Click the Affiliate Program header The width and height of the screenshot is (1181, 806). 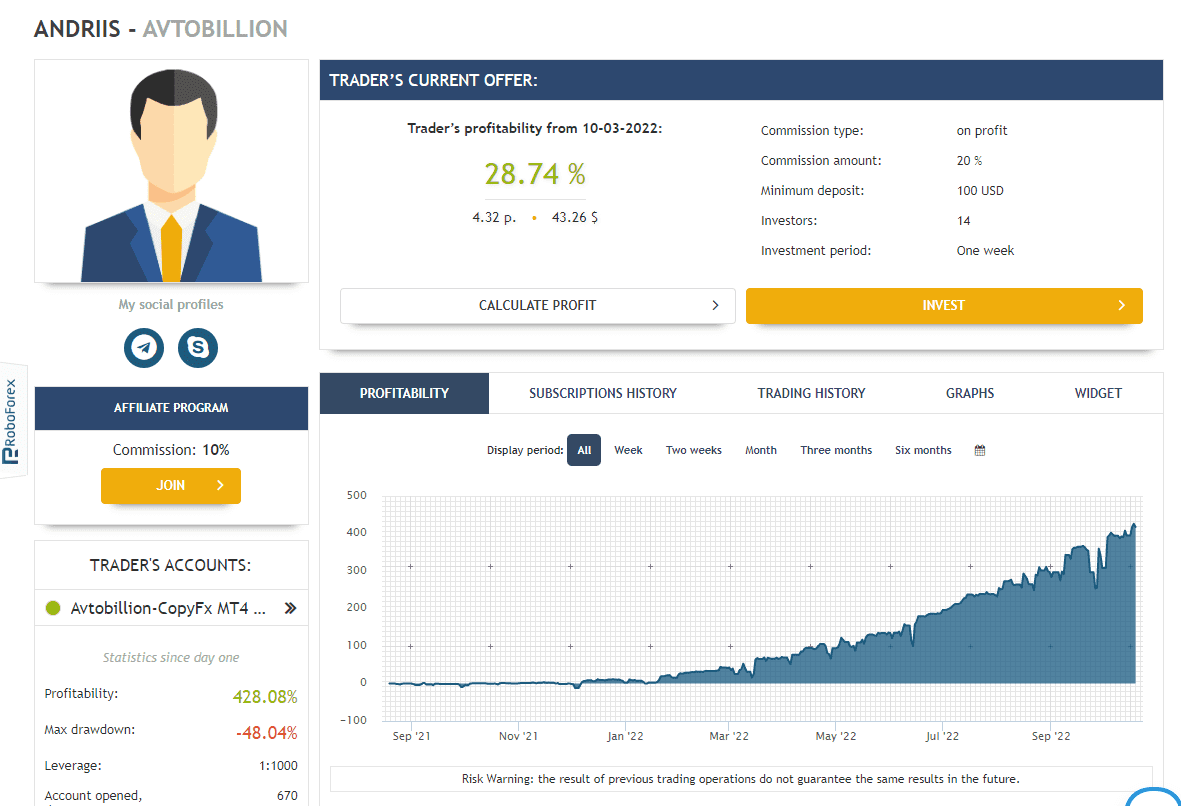172,408
